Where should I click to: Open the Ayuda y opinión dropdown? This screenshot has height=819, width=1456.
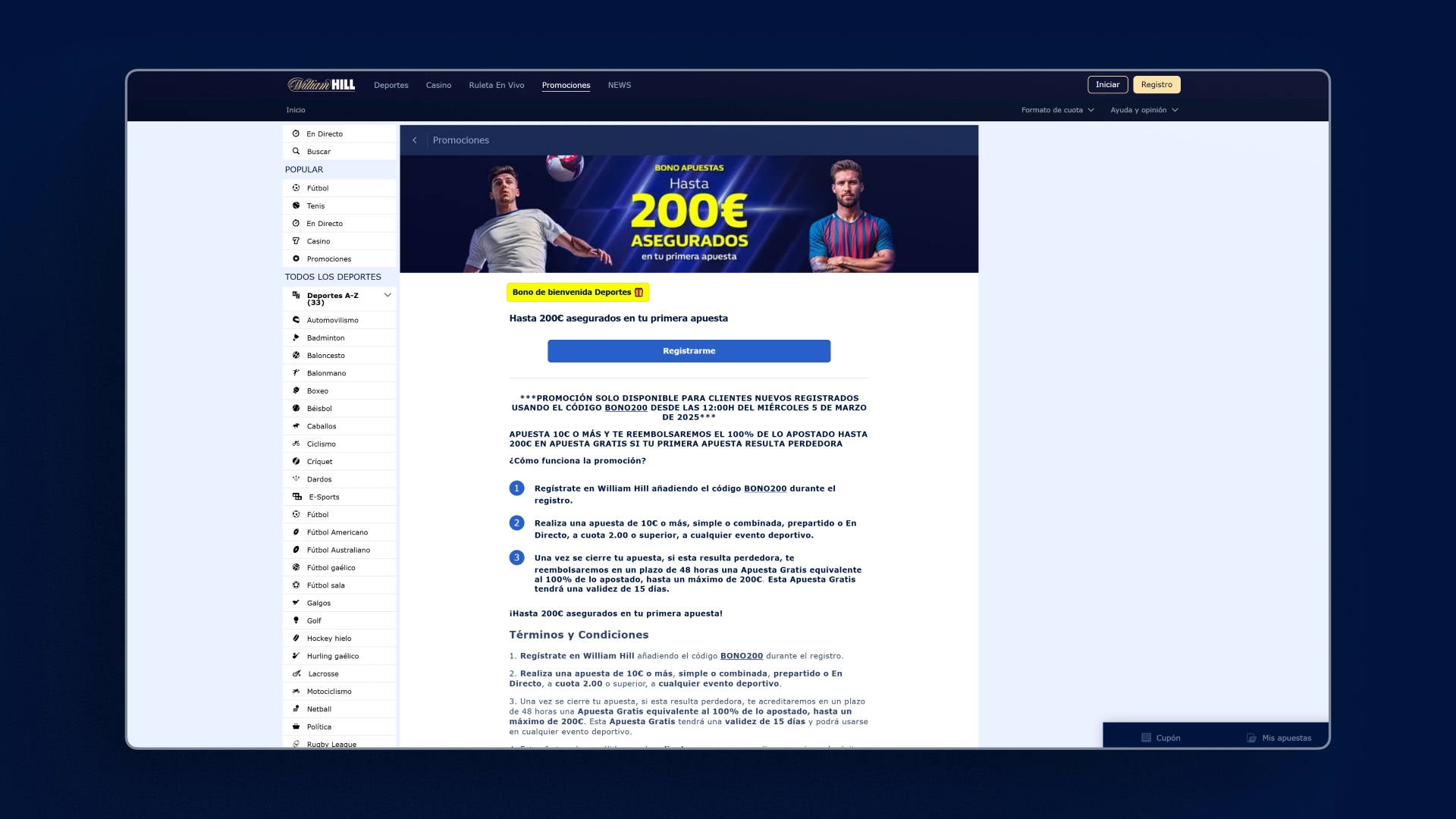click(1144, 110)
